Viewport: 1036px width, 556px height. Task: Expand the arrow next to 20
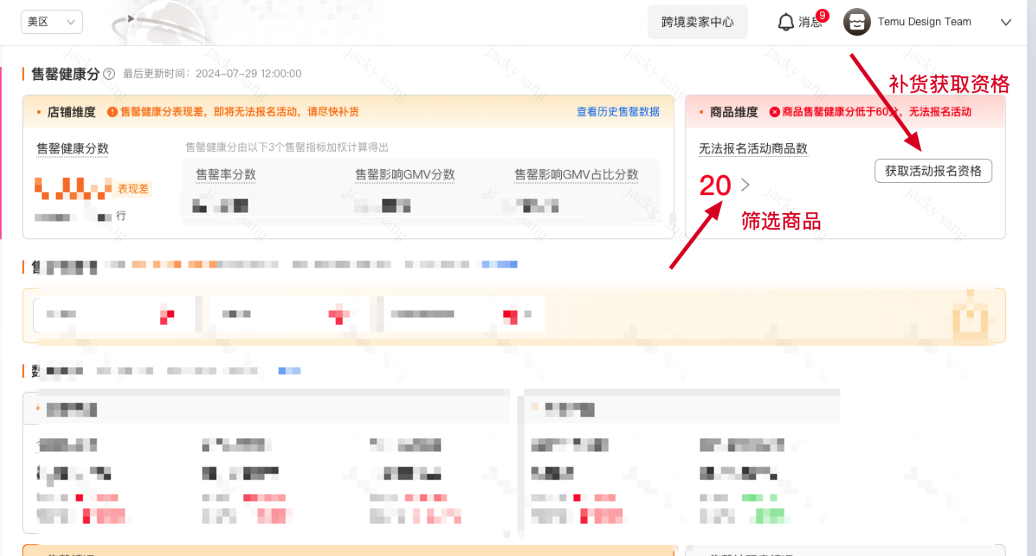point(745,185)
